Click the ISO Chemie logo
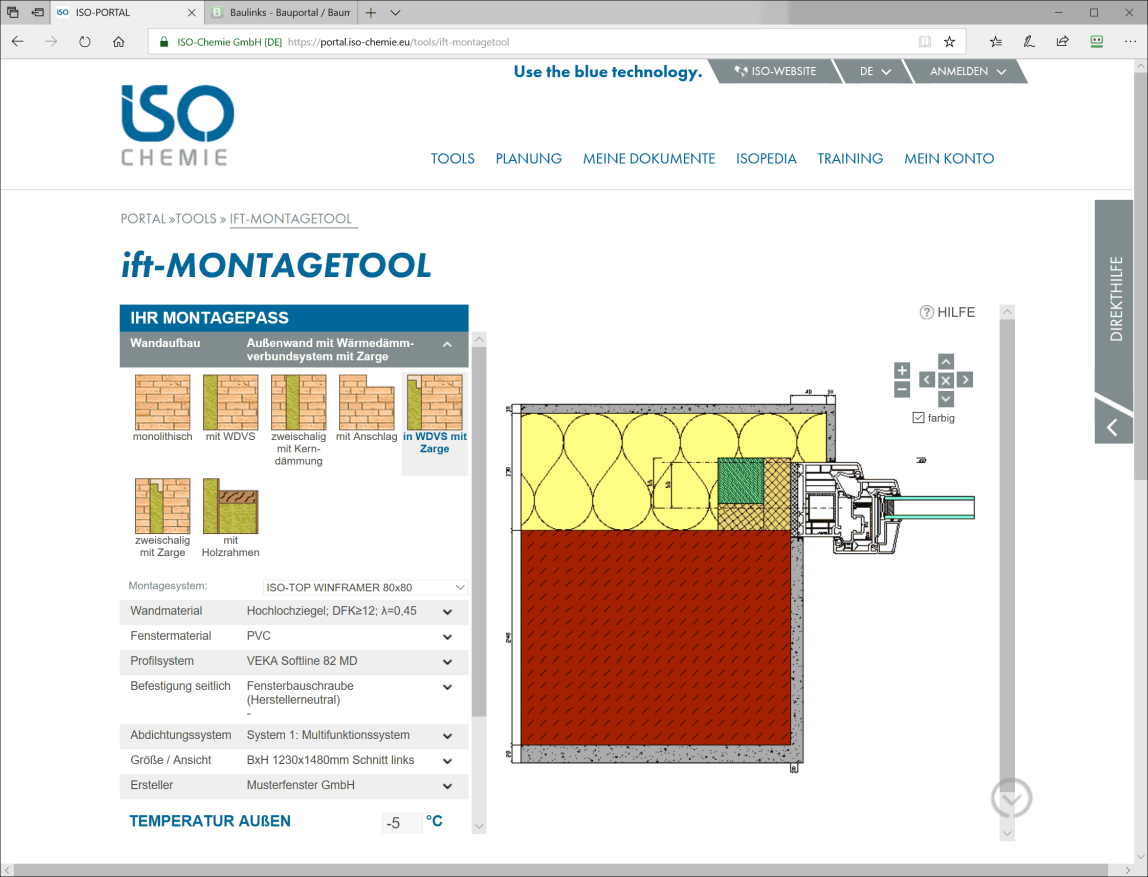The width and height of the screenshot is (1148, 877). (176, 124)
